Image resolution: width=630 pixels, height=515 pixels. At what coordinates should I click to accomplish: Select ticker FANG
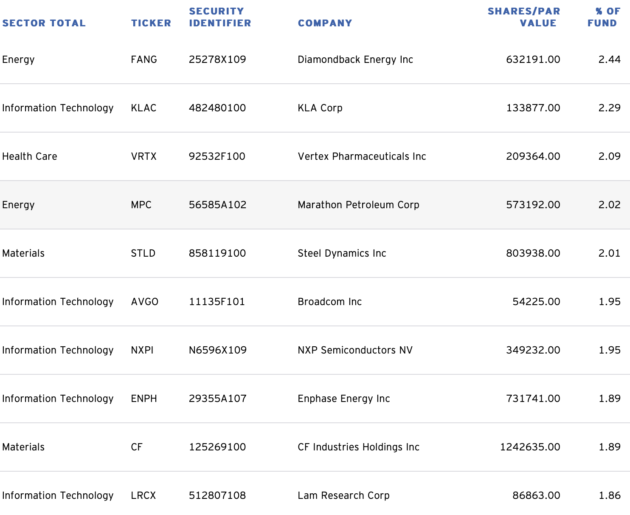pyautogui.click(x=144, y=59)
